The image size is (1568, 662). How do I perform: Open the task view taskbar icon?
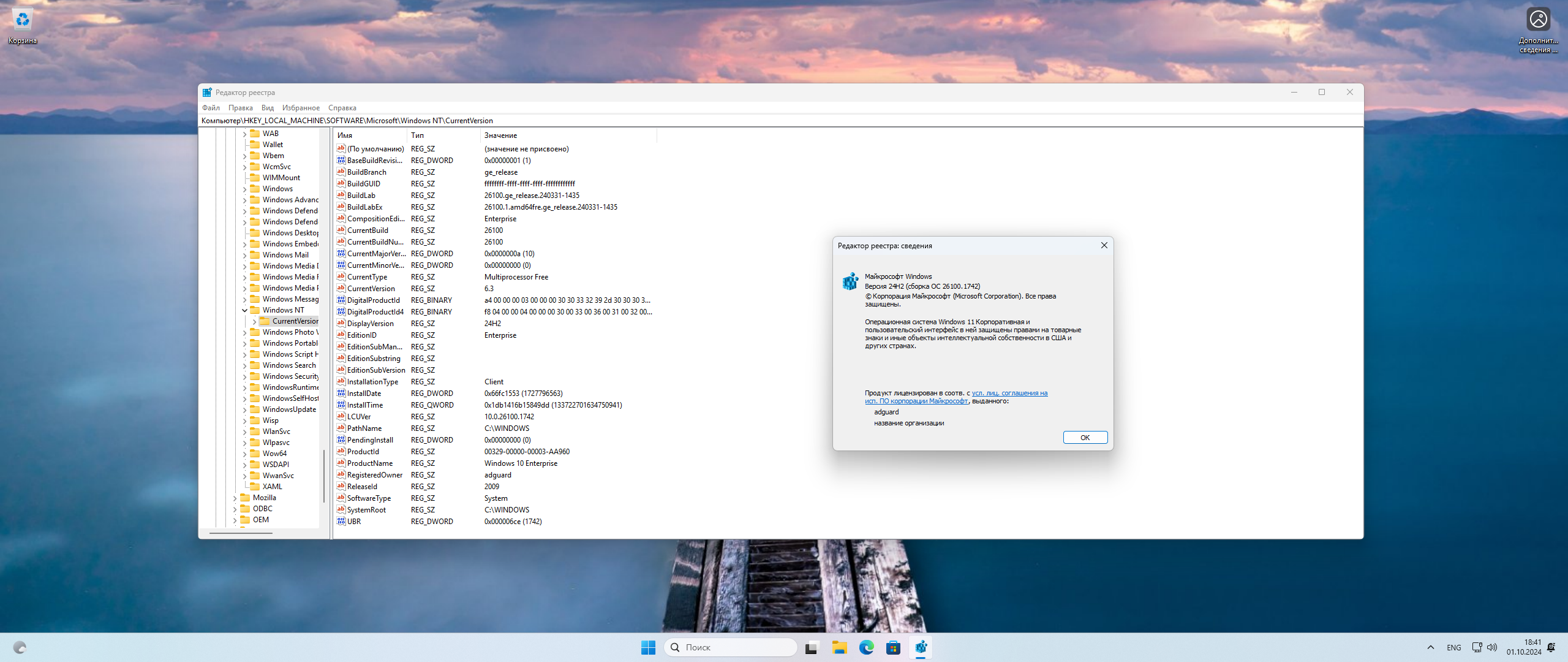pos(812,647)
